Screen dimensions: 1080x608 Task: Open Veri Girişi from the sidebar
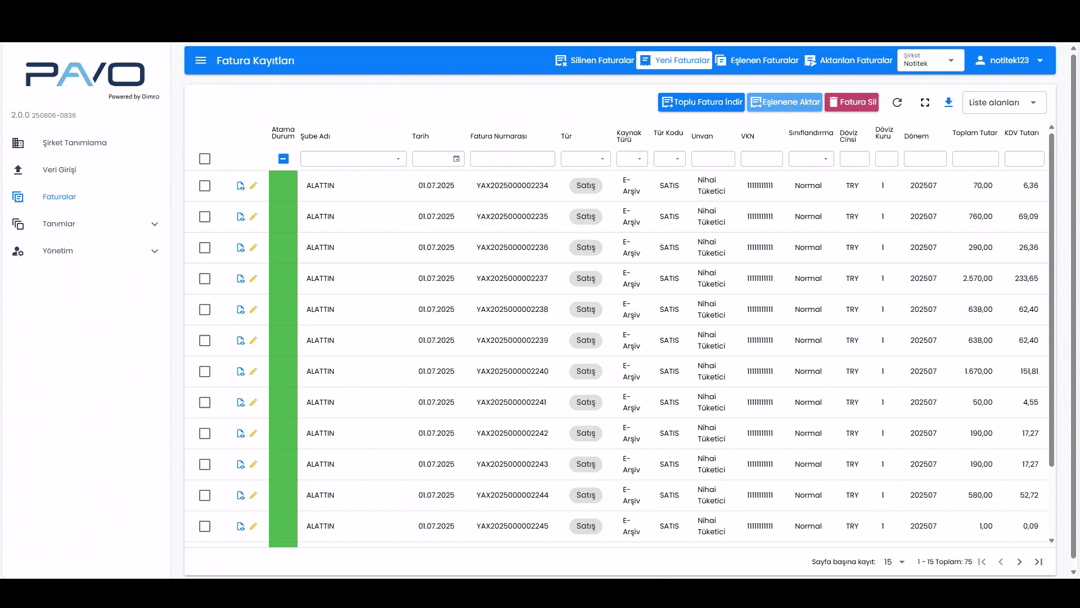(59, 170)
